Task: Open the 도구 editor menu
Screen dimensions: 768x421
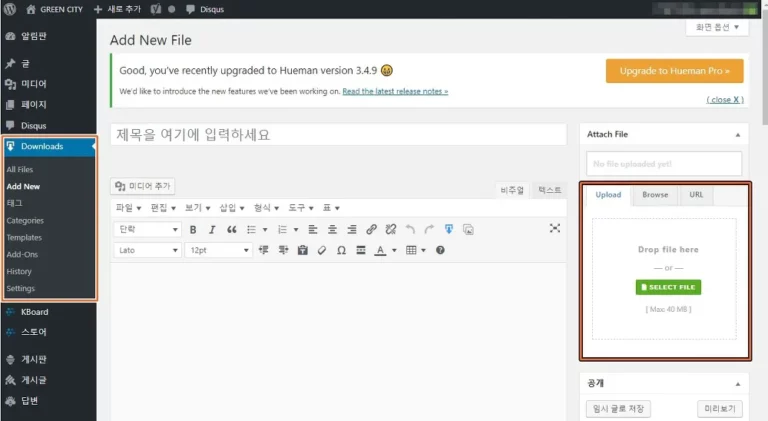Action: click(x=300, y=208)
